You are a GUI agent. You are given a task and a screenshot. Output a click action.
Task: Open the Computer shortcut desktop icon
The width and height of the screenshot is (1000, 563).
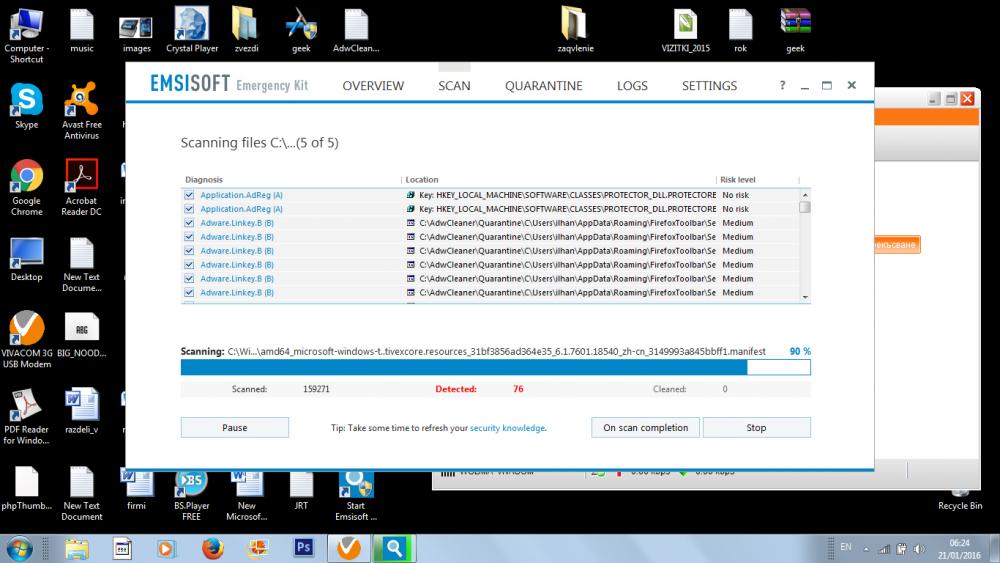[26, 35]
